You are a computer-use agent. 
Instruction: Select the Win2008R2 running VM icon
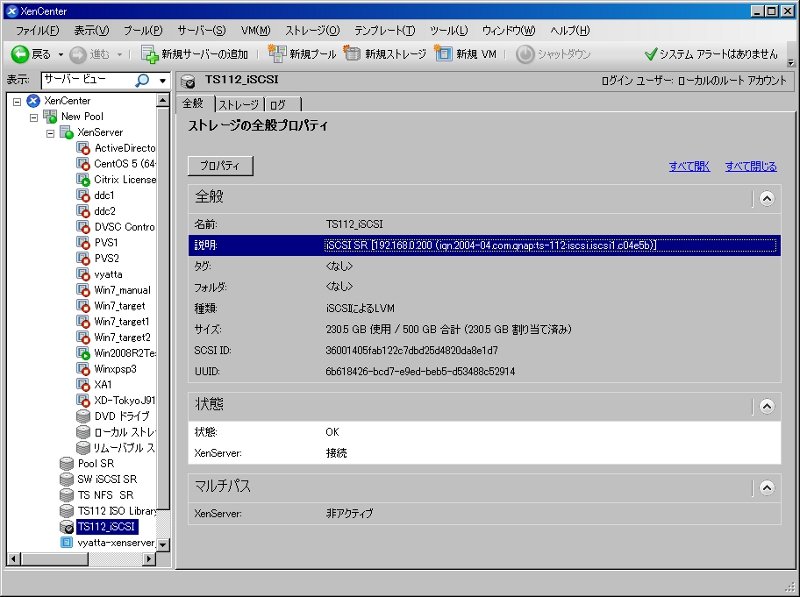click(x=83, y=354)
